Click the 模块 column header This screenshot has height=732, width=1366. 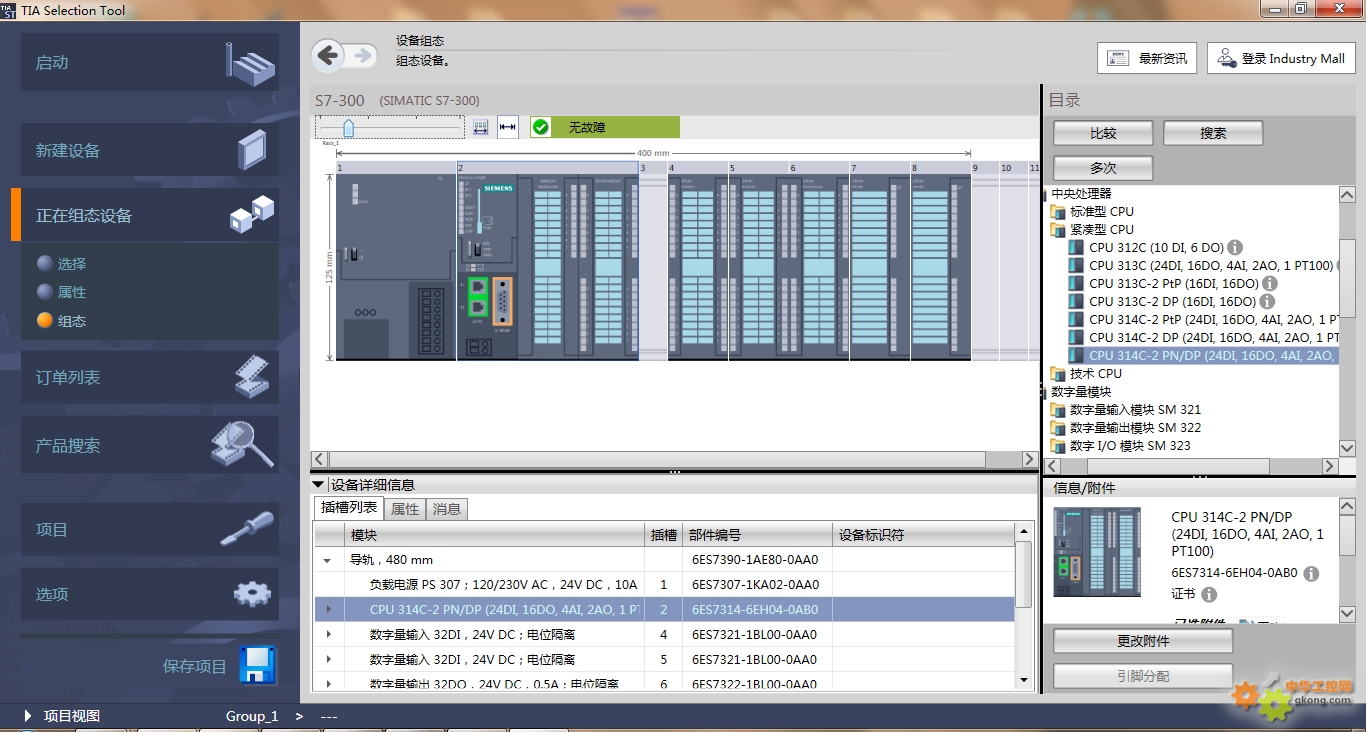click(x=495, y=535)
